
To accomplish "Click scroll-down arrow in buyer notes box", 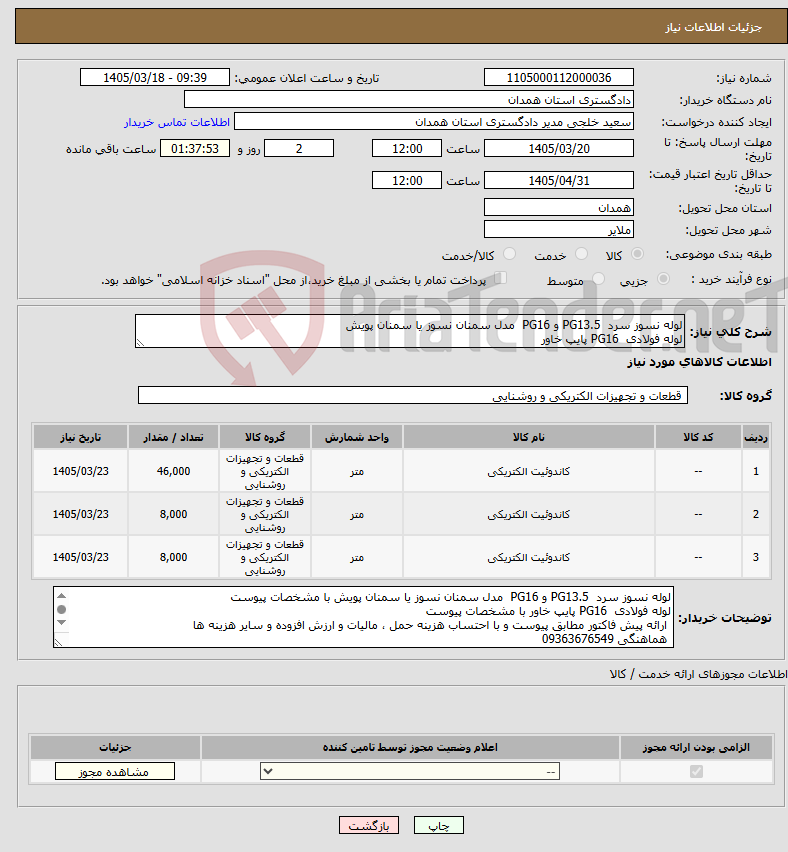I will click(x=61, y=623).
